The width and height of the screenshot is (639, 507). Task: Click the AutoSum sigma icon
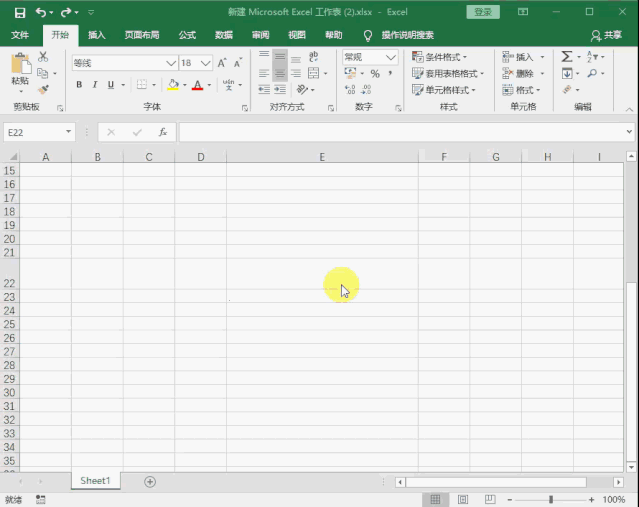[567, 57]
